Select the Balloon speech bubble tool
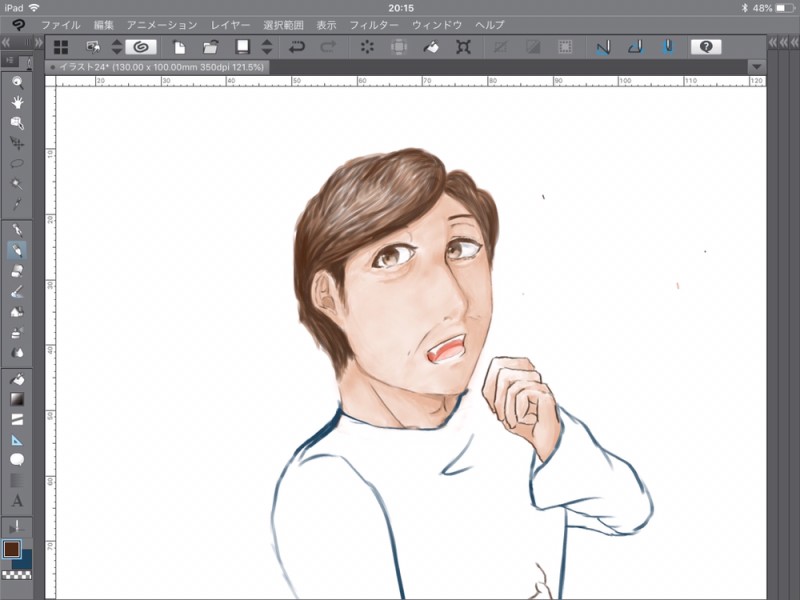This screenshot has width=800, height=600. tap(17, 460)
